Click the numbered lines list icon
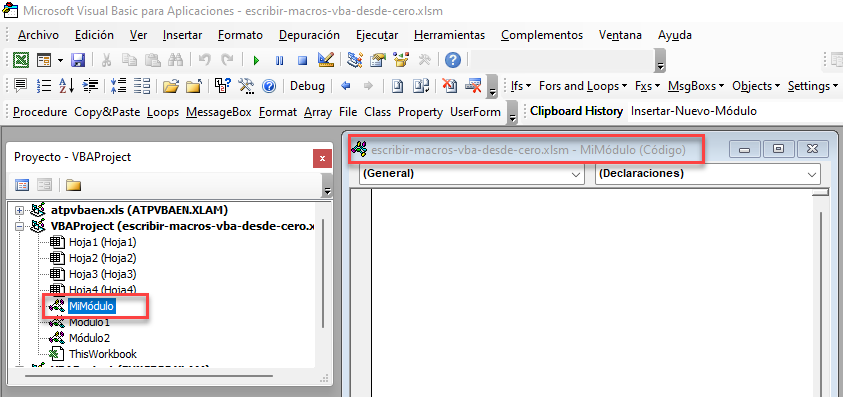Screen dimensions: 843x397 44,86
